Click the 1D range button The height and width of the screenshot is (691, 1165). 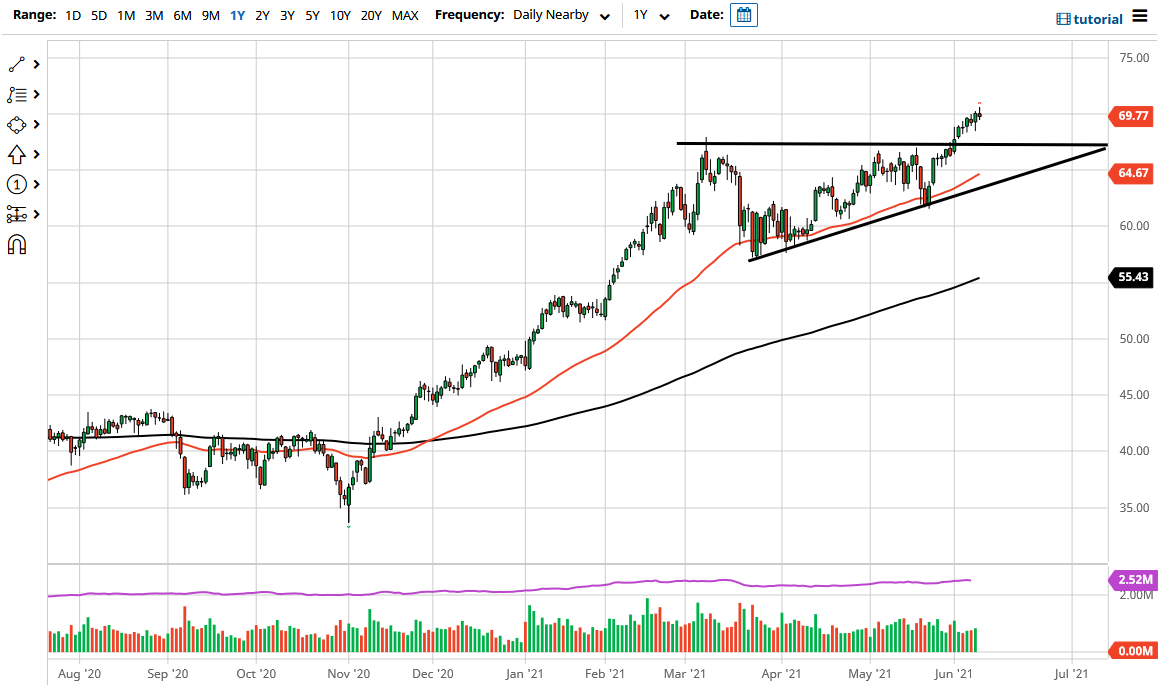pyautogui.click(x=72, y=15)
